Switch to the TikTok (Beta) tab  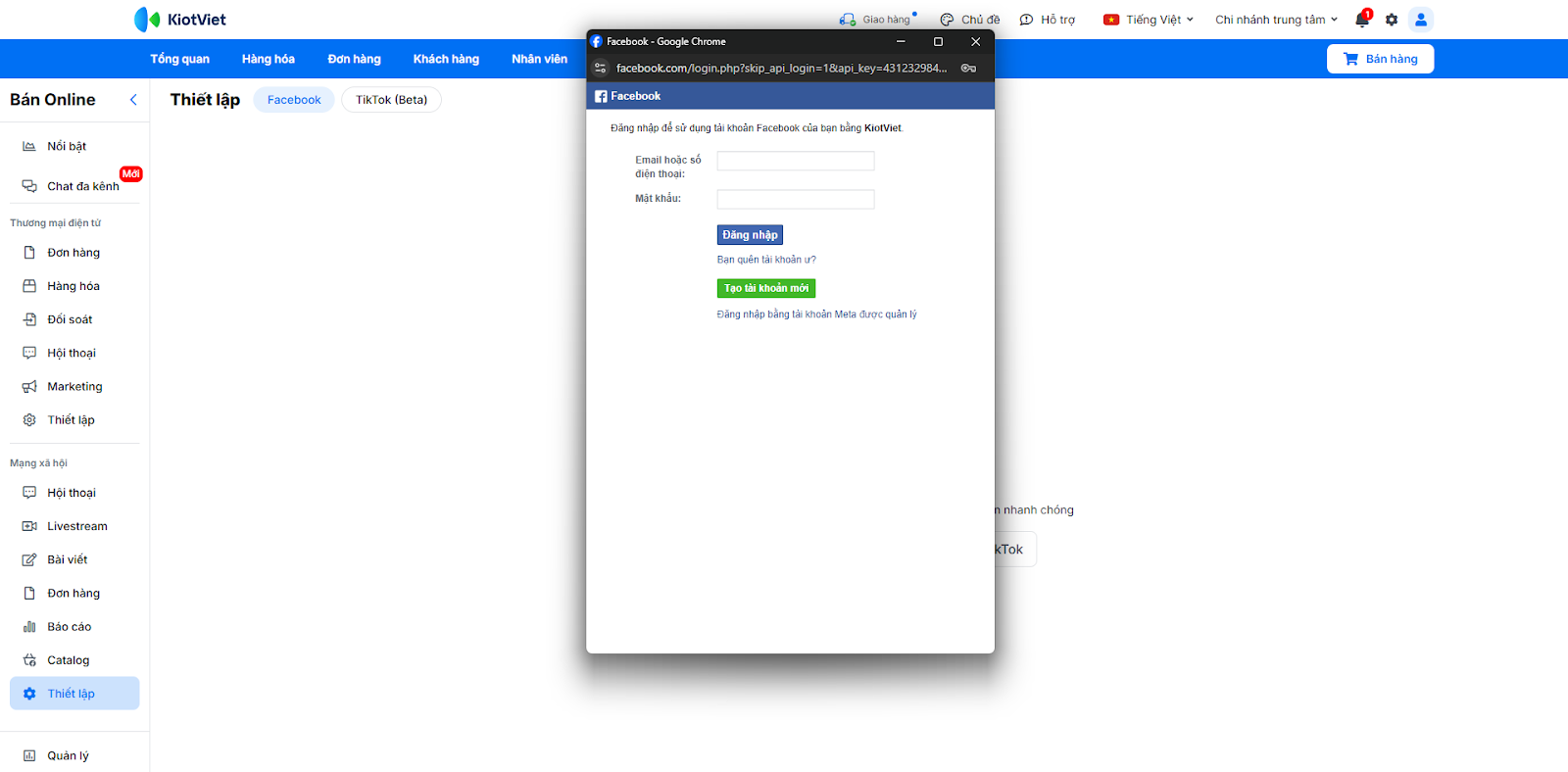(391, 100)
